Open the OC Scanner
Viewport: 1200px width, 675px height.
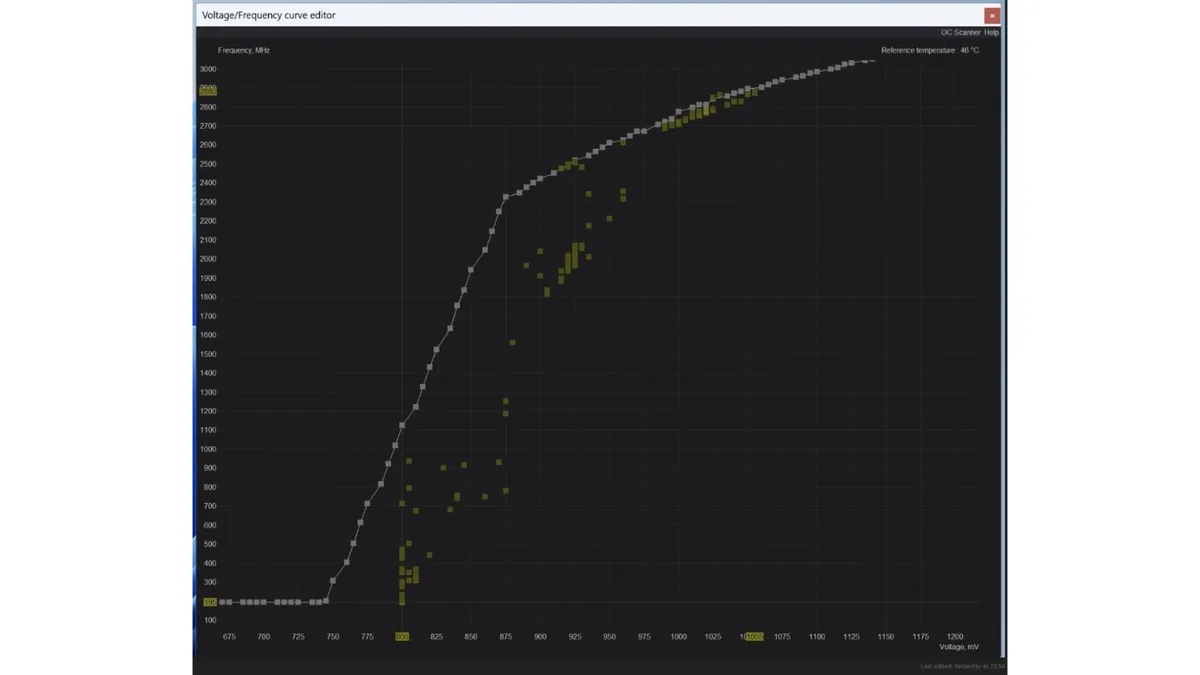point(961,32)
